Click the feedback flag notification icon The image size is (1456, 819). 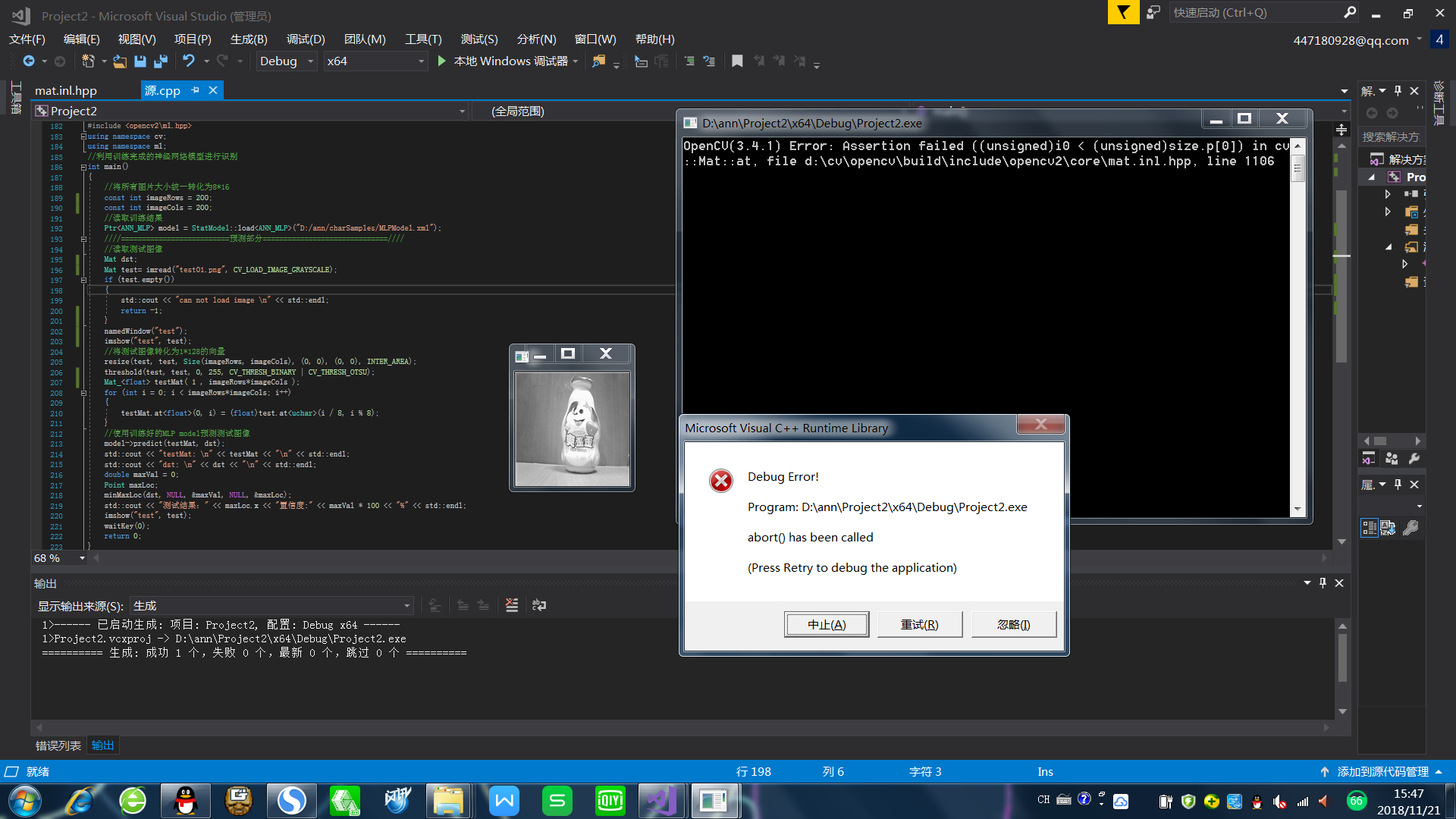coord(1123,12)
